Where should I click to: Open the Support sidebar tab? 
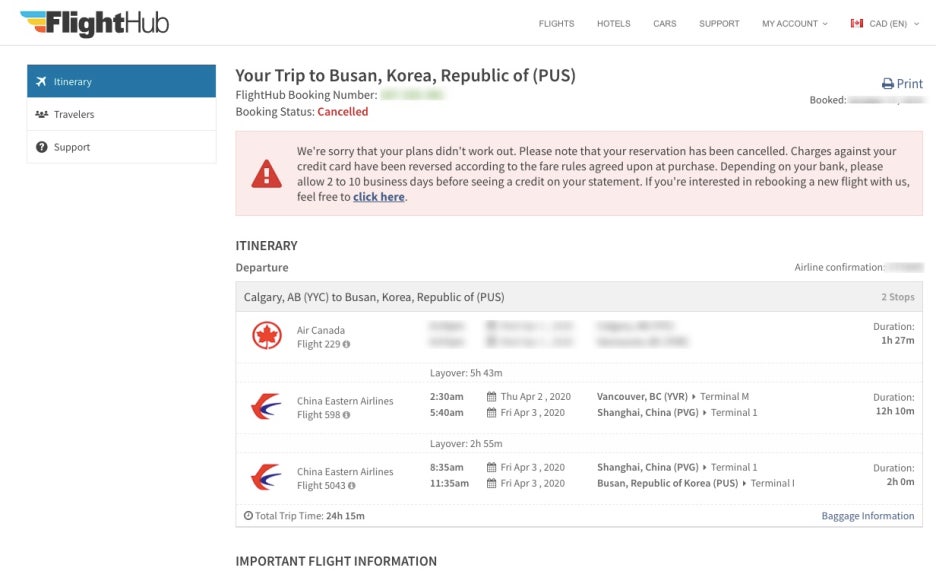(121, 147)
